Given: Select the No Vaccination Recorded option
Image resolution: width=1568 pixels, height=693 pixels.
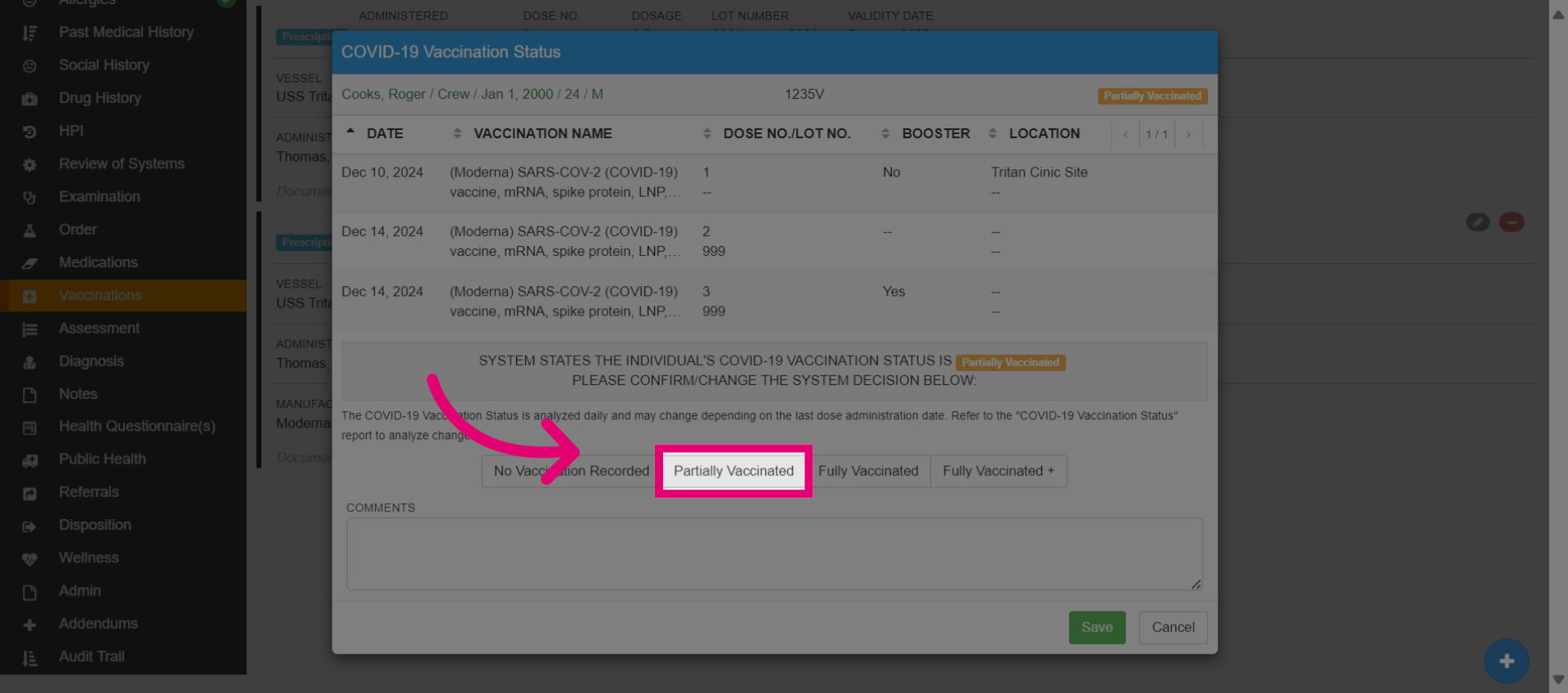Looking at the screenshot, I should (571, 471).
